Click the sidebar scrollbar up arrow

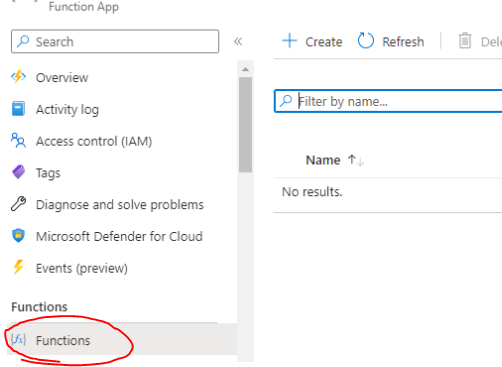pos(246,69)
